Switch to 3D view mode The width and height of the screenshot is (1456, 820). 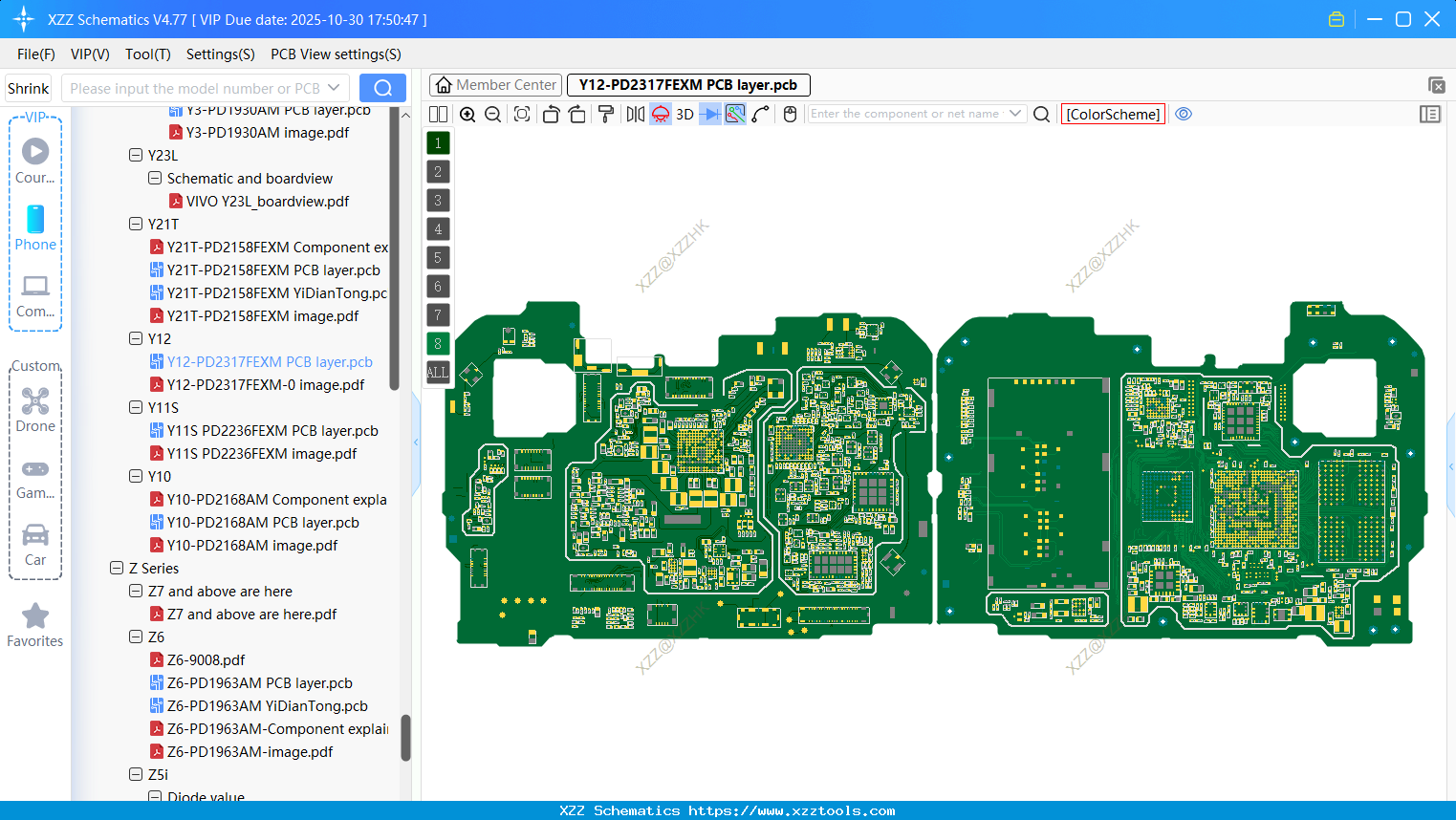(684, 114)
